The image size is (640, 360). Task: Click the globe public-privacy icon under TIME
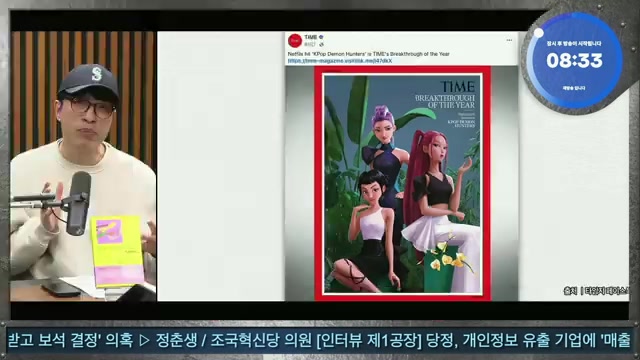[321, 44]
